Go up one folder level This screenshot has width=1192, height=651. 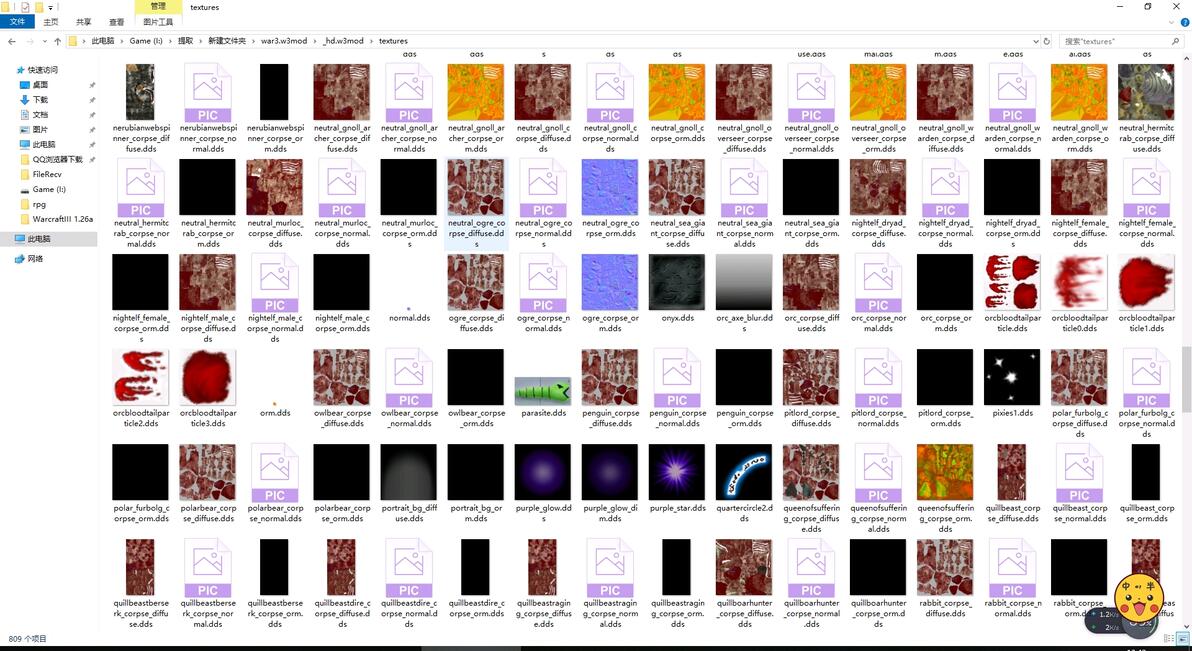click(x=57, y=41)
